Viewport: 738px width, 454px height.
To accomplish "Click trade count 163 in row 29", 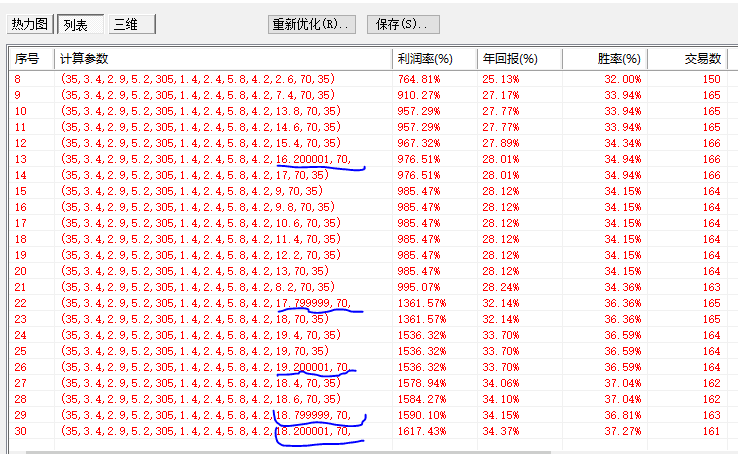I will click(x=712, y=415).
